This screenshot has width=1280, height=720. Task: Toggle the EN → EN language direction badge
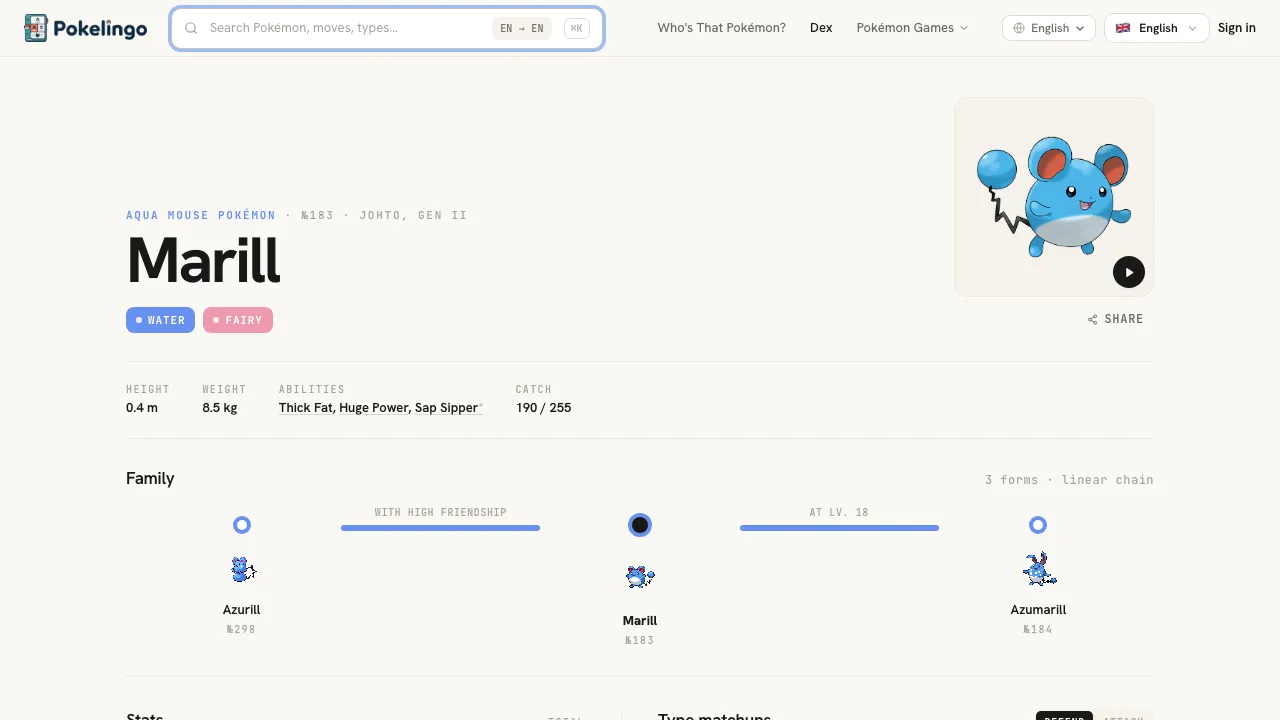point(522,28)
